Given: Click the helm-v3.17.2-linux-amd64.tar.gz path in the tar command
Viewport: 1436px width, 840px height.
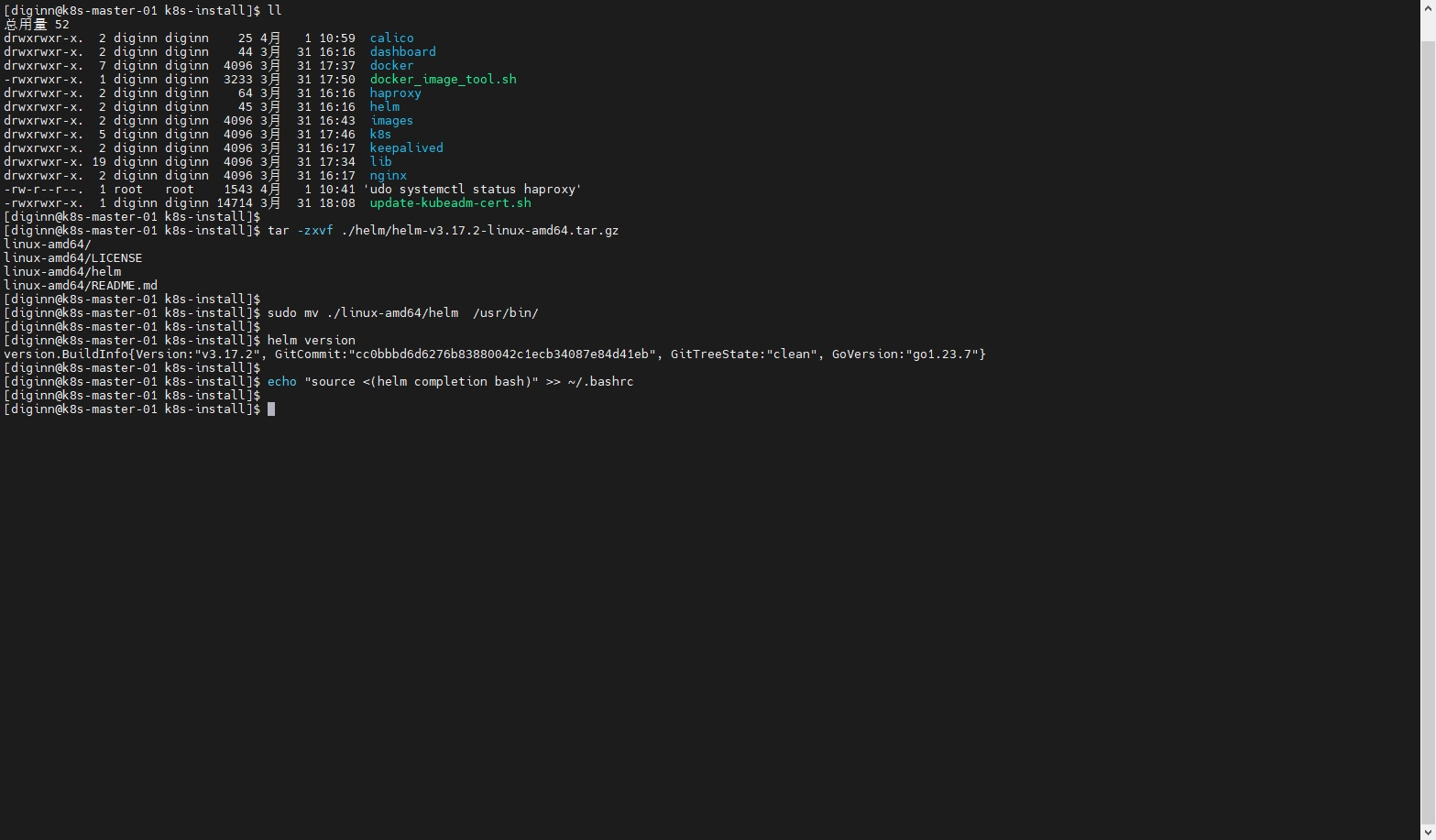Looking at the screenshot, I should point(479,231).
